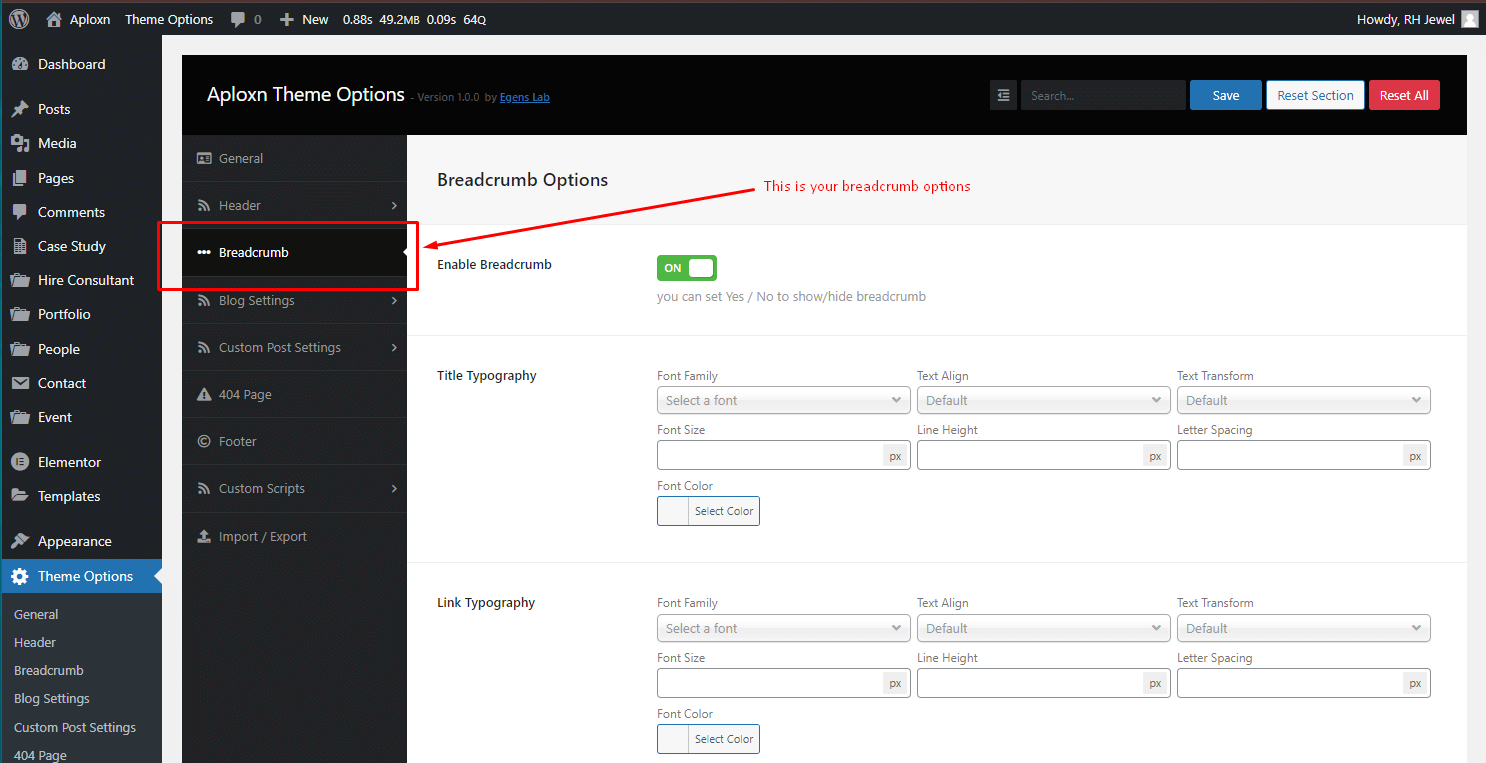Click the Pages icon in sidebar
The height and width of the screenshot is (763, 1486).
tap(20, 178)
